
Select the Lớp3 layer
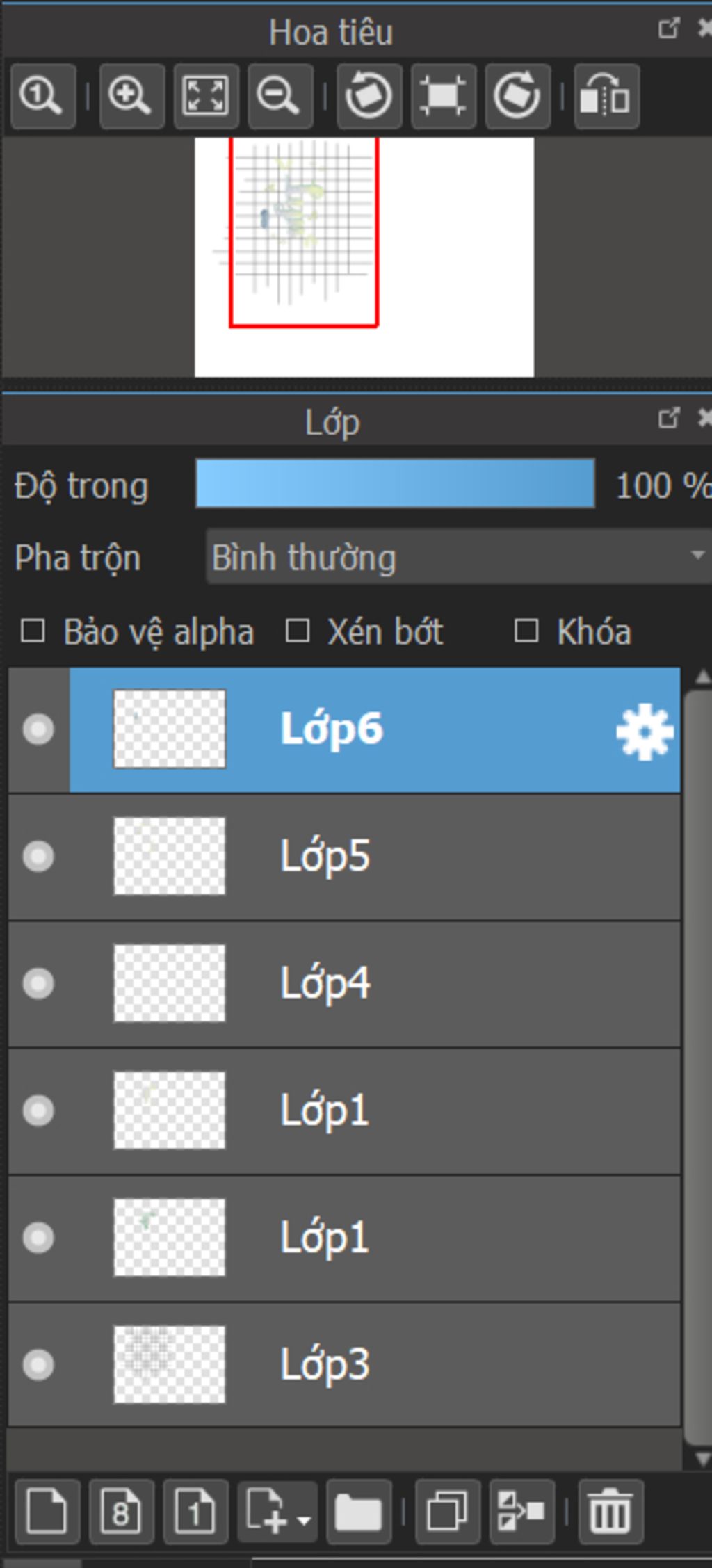pos(417,1364)
